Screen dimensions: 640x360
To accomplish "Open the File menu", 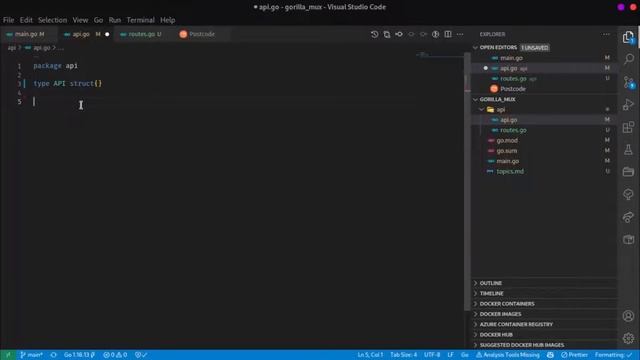I will 8,20.
